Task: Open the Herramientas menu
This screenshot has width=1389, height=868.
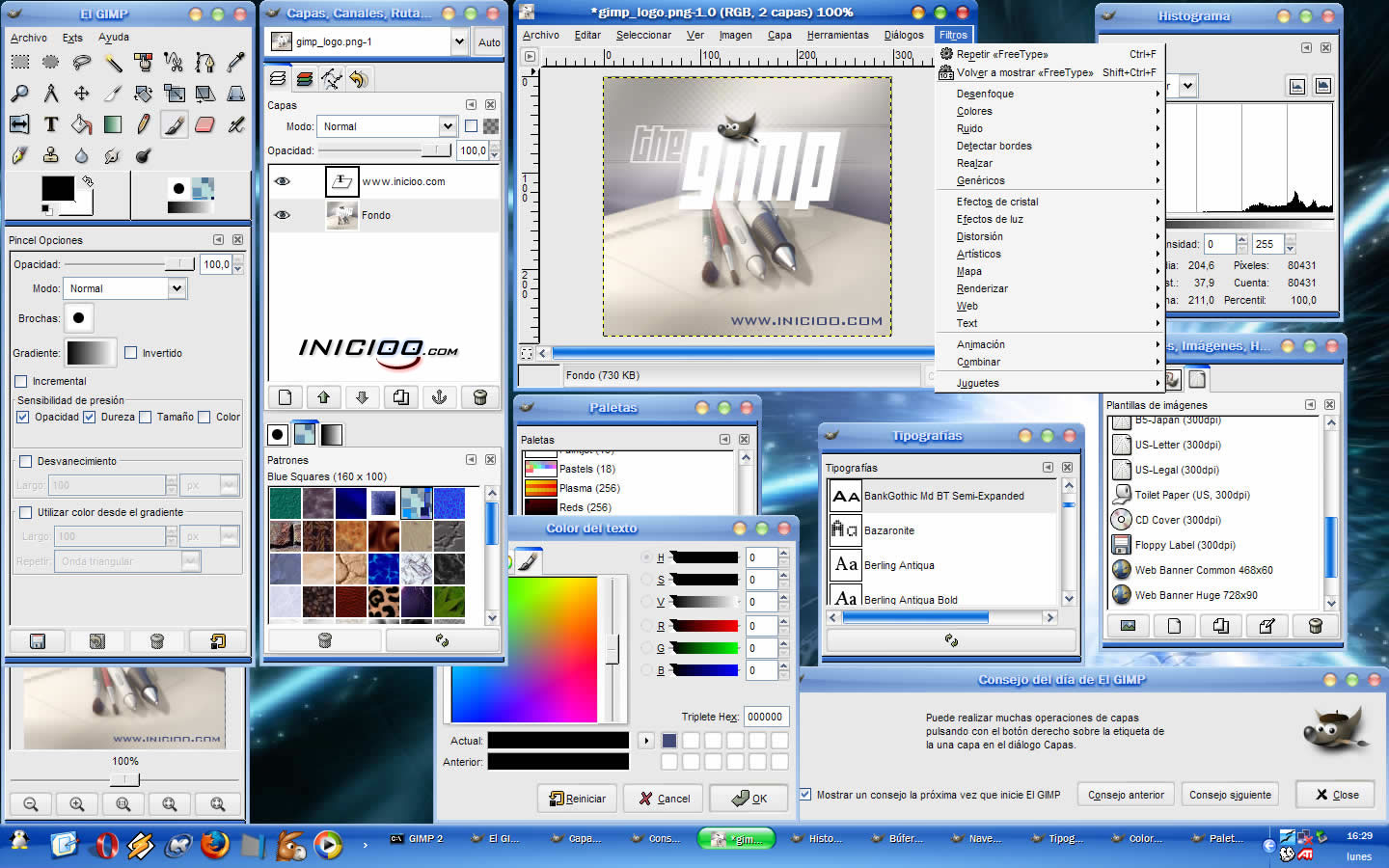Action: click(x=837, y=35)
